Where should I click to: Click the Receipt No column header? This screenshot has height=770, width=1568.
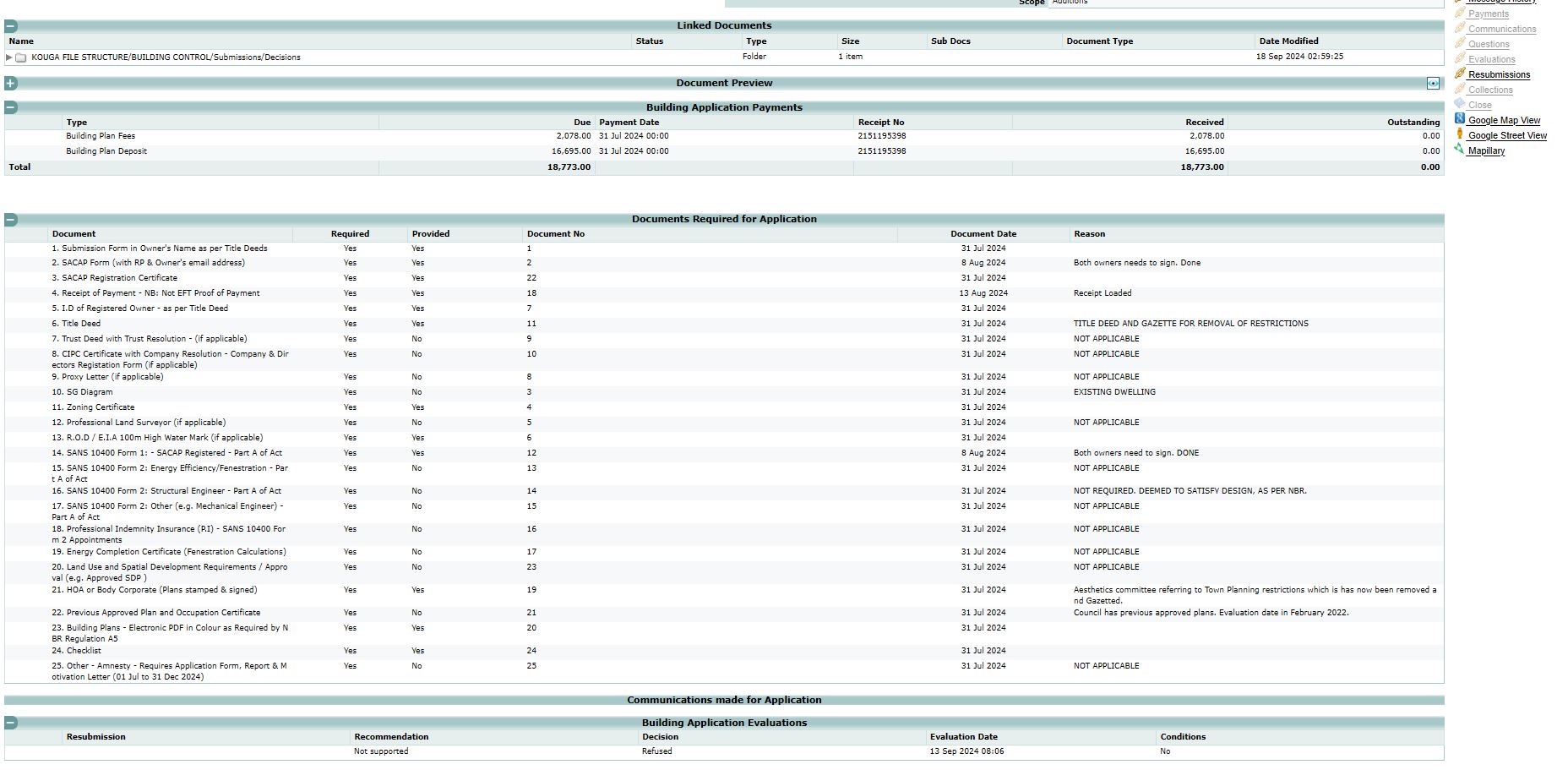pos(880,123)
